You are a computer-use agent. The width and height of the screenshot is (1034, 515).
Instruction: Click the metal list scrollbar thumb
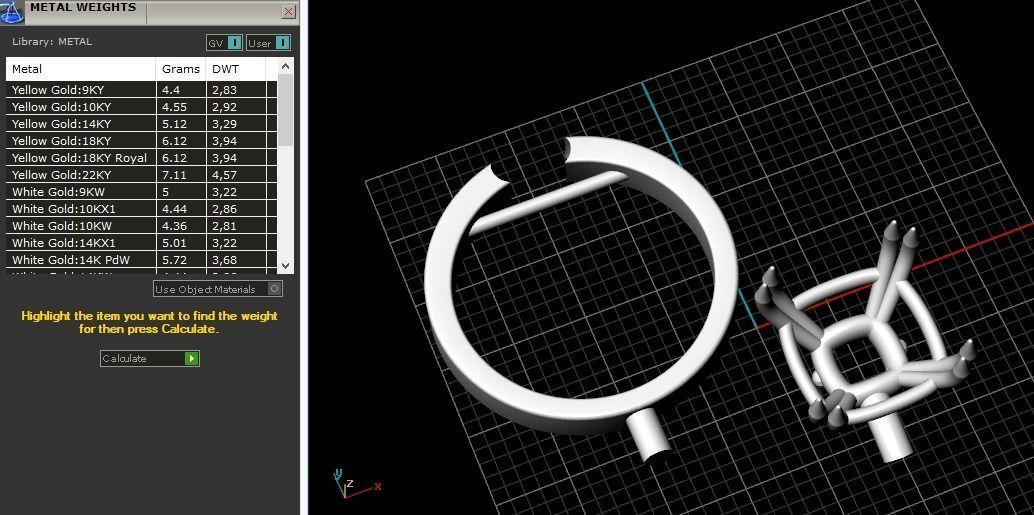pyautogui.click(x=285, y=109)
